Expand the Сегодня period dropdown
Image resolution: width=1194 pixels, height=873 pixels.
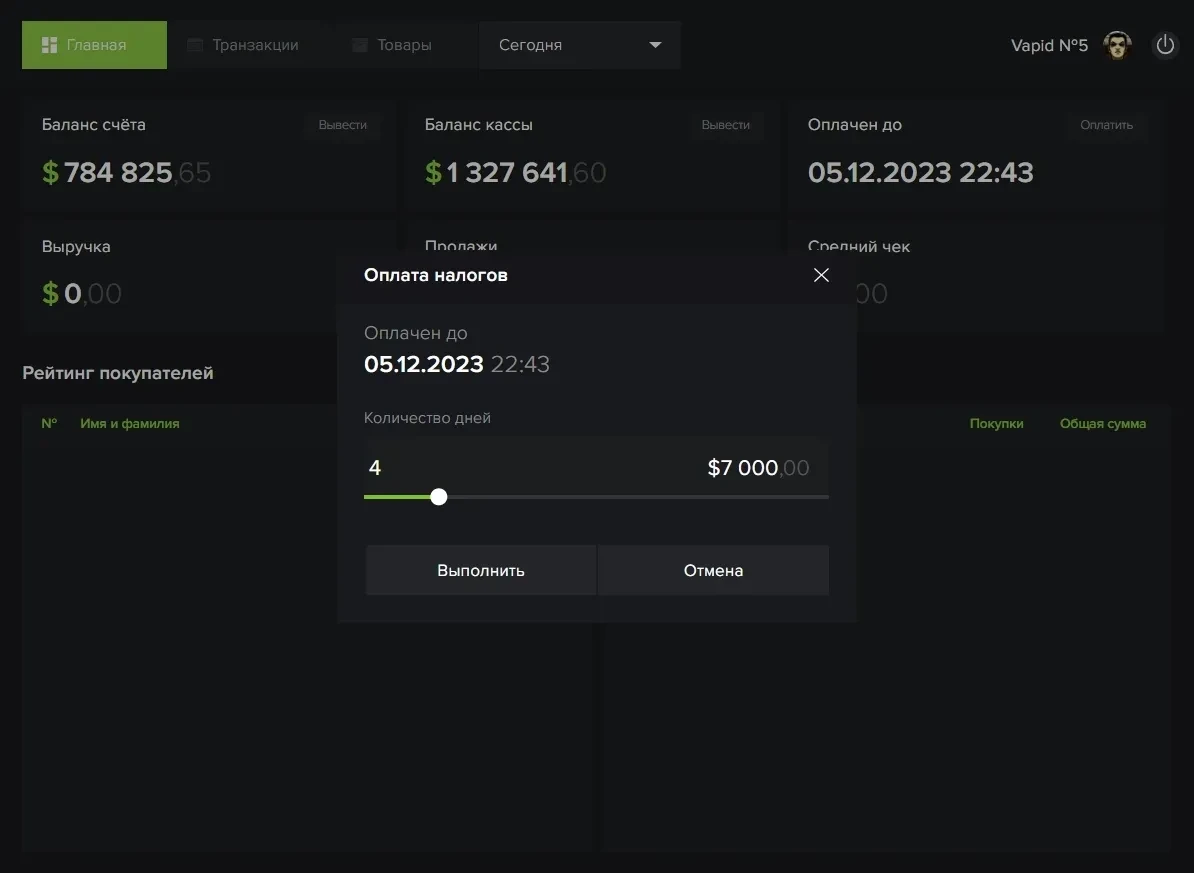580,45
